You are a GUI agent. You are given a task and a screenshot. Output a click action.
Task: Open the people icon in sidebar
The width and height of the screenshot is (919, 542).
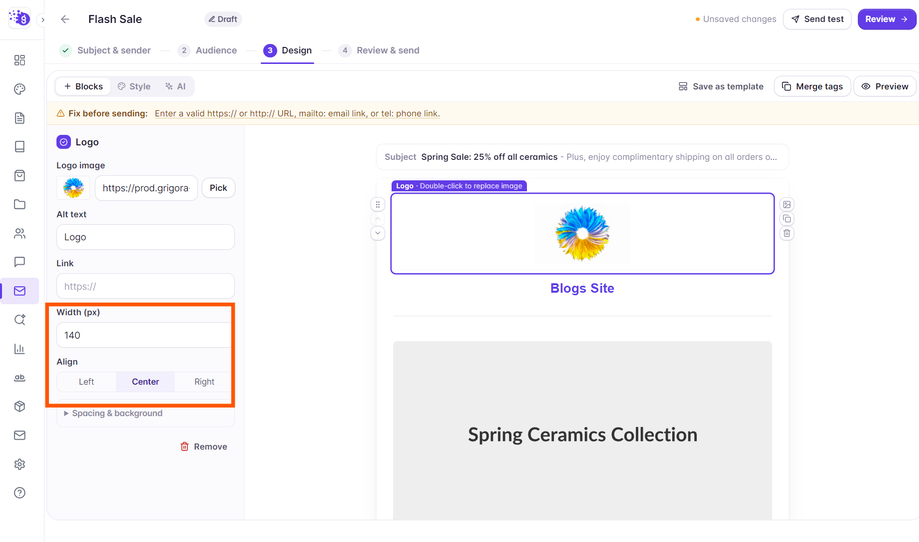click(19, 233)
